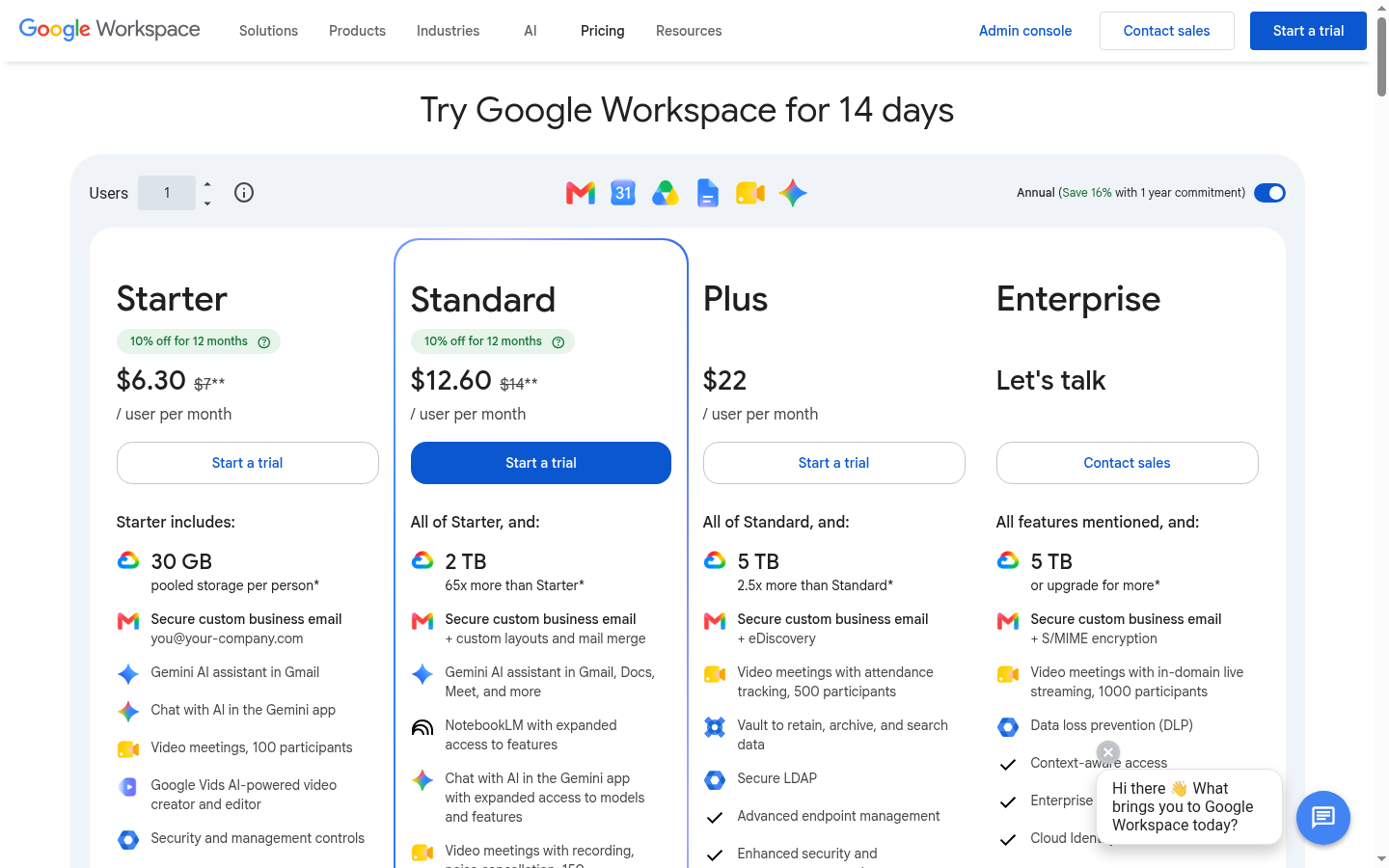Open the Products menu

pyautogui.click(x=357, y=31)
